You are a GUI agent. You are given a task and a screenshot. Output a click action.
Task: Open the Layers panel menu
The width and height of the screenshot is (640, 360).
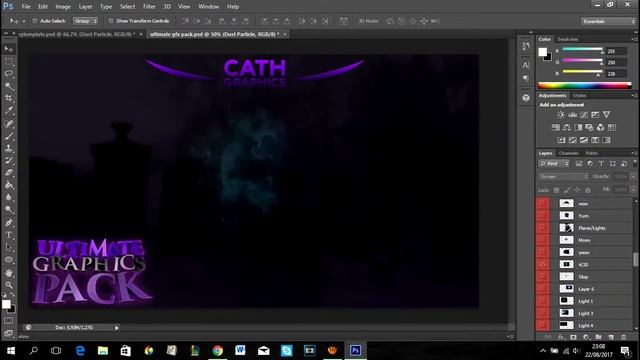[634, 153]
